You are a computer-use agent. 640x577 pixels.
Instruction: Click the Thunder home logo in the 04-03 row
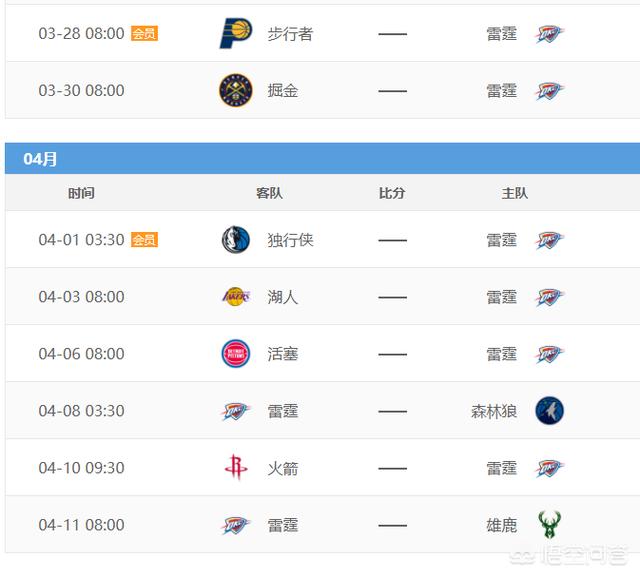click(549, 297)
